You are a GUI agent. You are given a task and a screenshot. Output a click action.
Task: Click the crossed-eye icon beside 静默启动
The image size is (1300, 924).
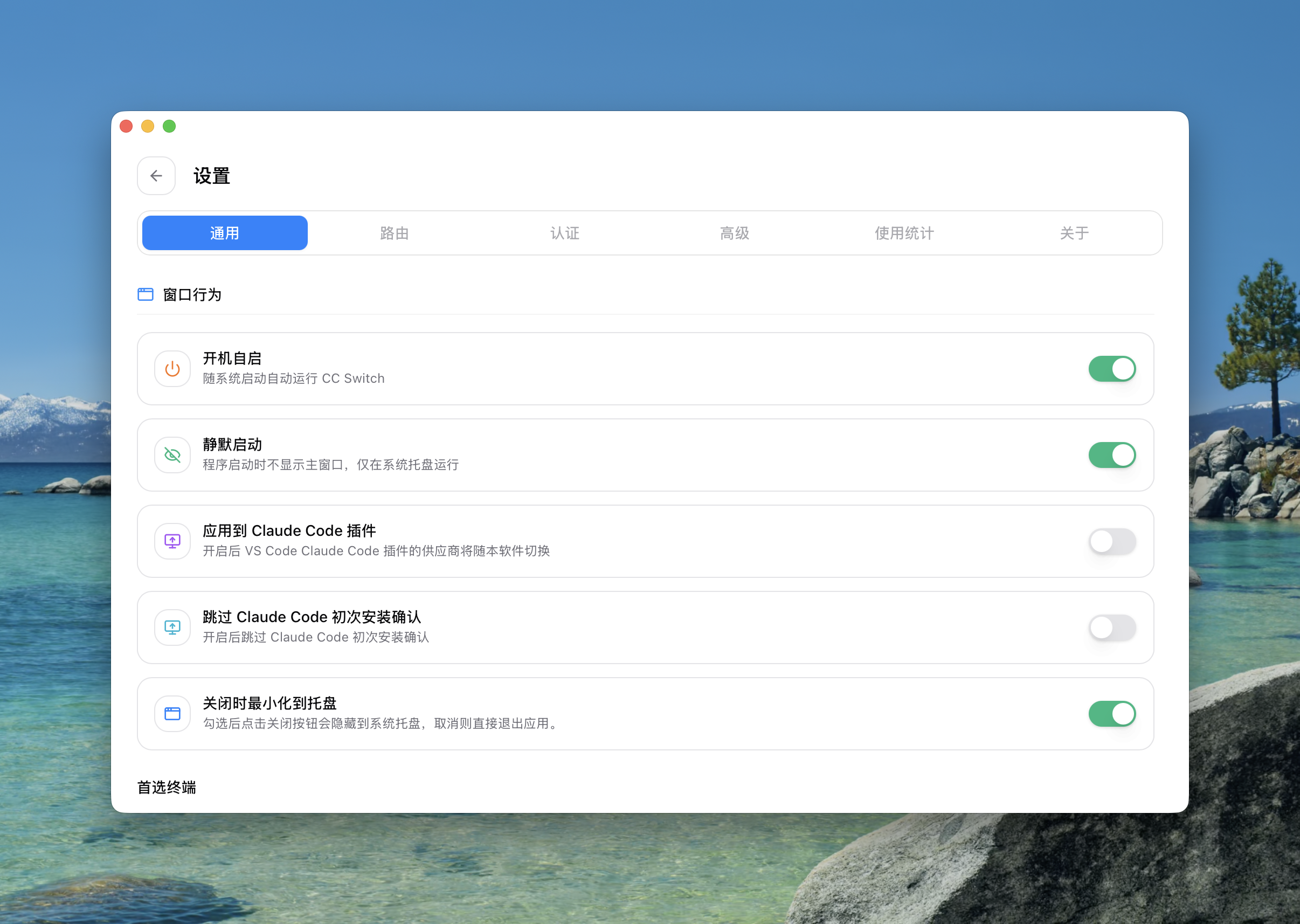(172, 454)
